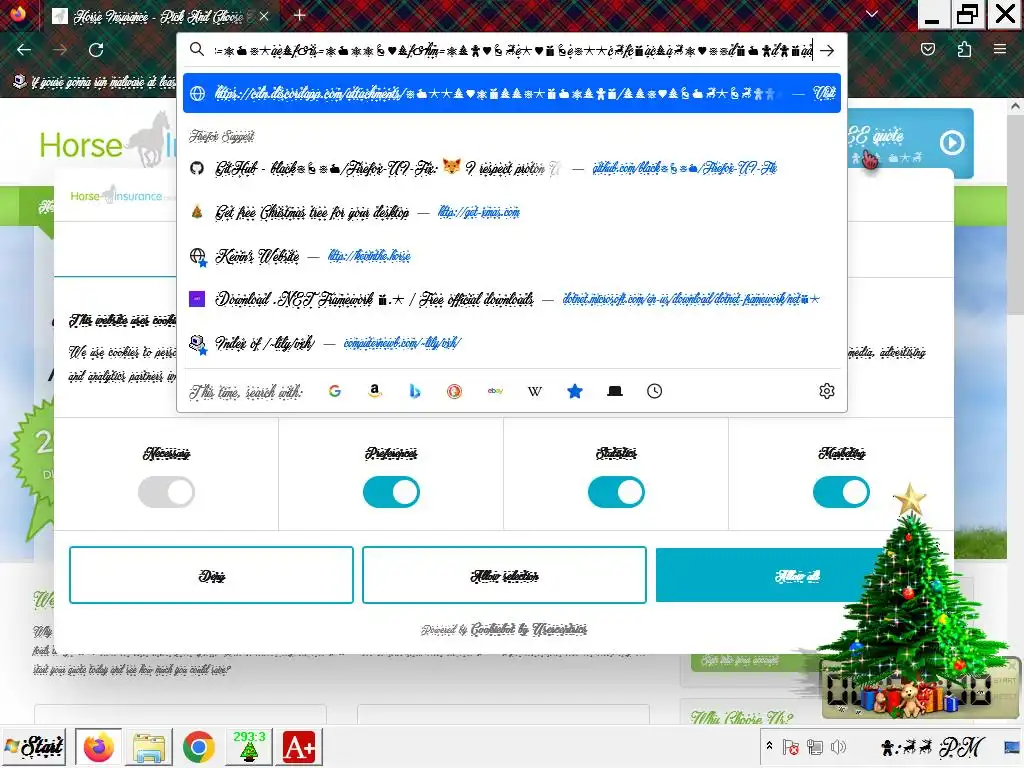Search open tabs using the tabs icon

click(x=615, y=391)
